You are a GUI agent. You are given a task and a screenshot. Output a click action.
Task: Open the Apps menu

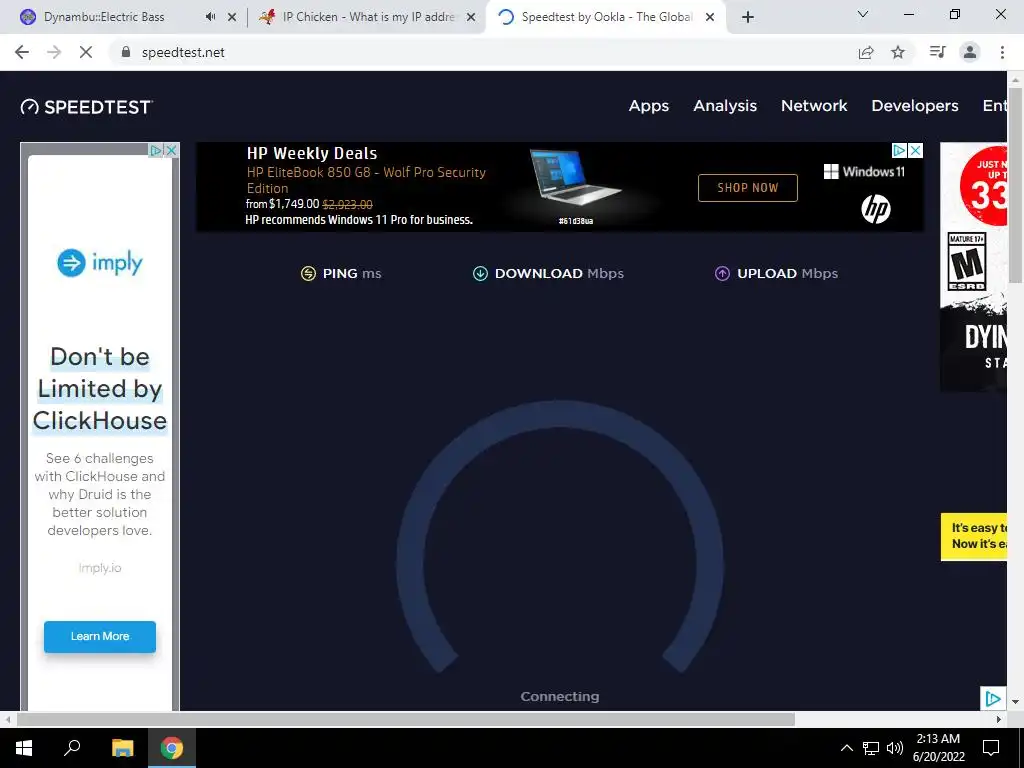[648, 106]
